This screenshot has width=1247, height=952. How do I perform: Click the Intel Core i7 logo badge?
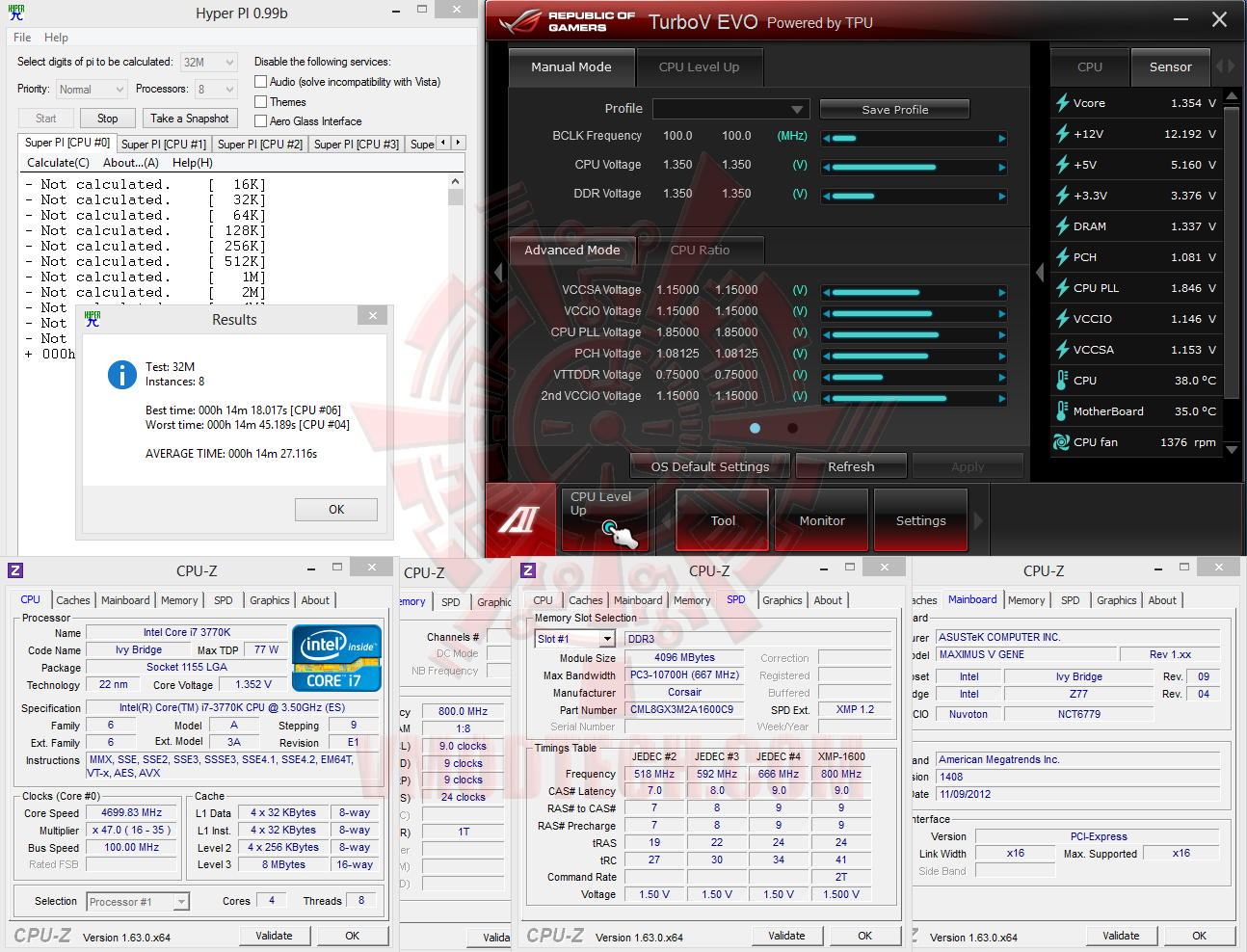(x=337, y=658)
